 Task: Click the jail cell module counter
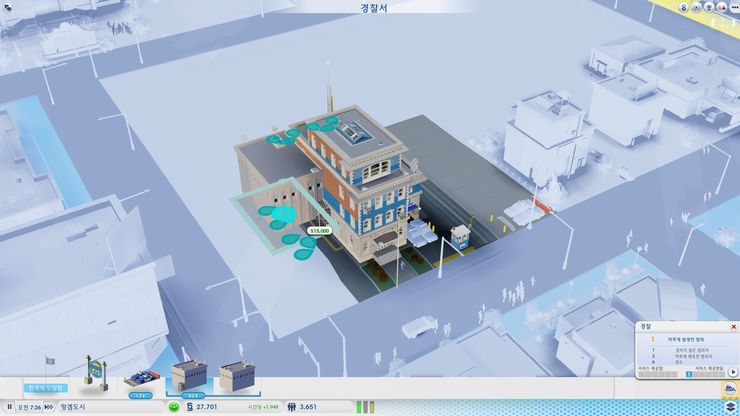(x=193, y=395)
